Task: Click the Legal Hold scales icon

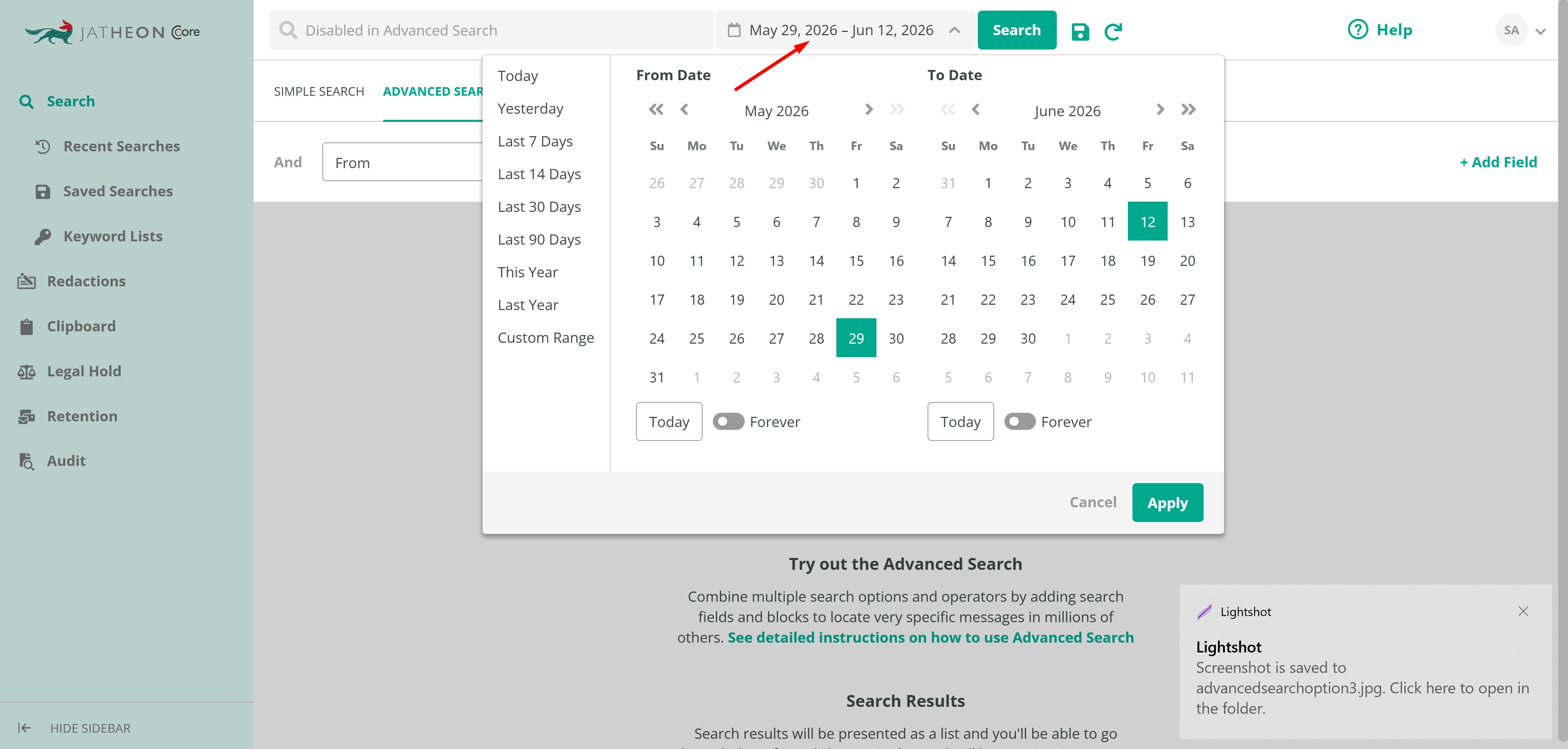Action: (26, 371)
